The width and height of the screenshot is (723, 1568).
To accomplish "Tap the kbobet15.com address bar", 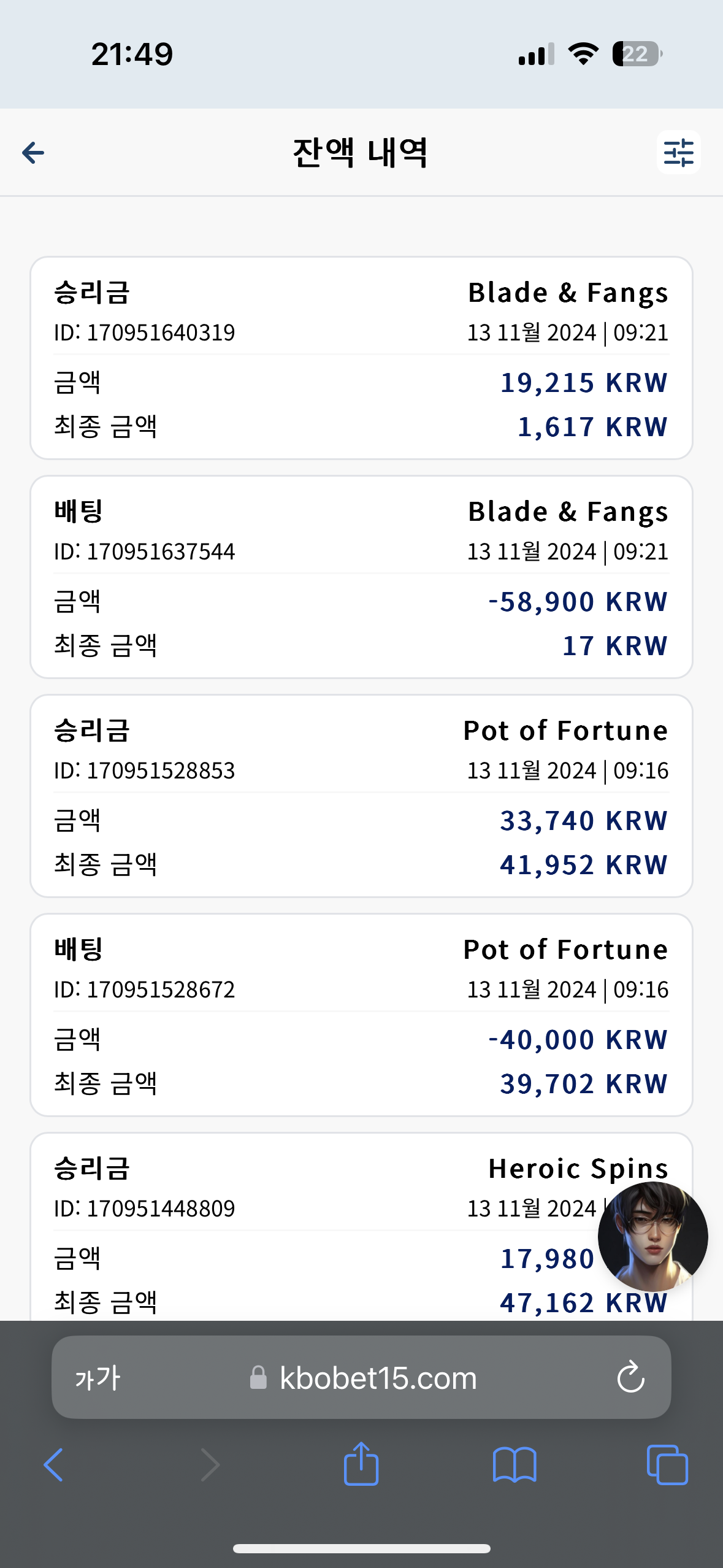I will coord(361,1377).
